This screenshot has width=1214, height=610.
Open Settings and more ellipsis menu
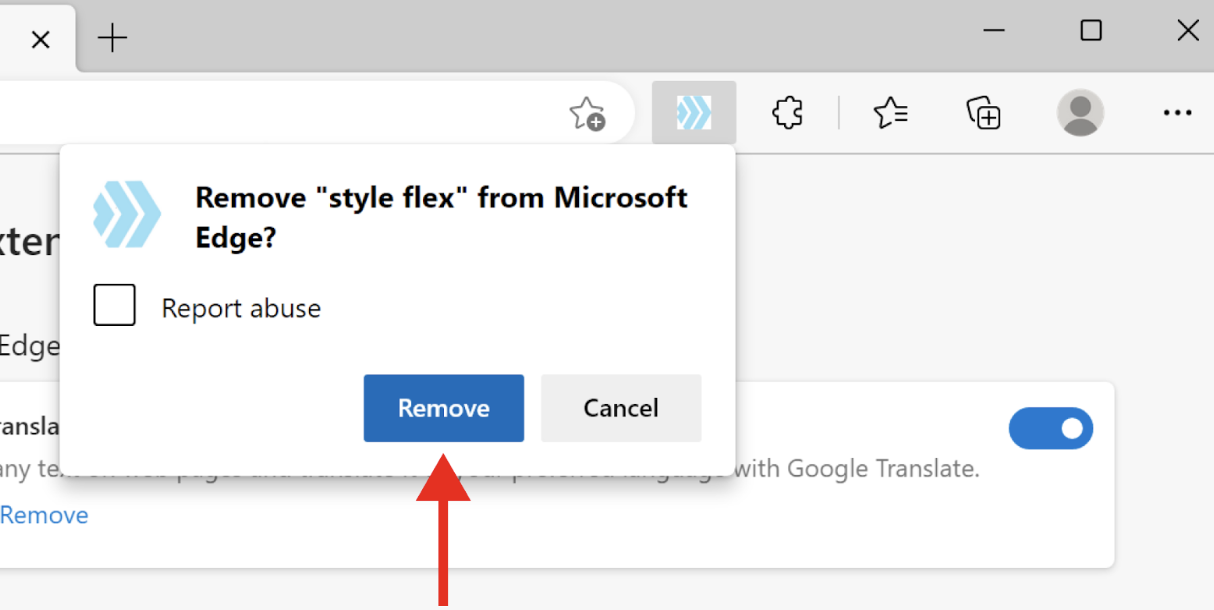[1177, 113]
